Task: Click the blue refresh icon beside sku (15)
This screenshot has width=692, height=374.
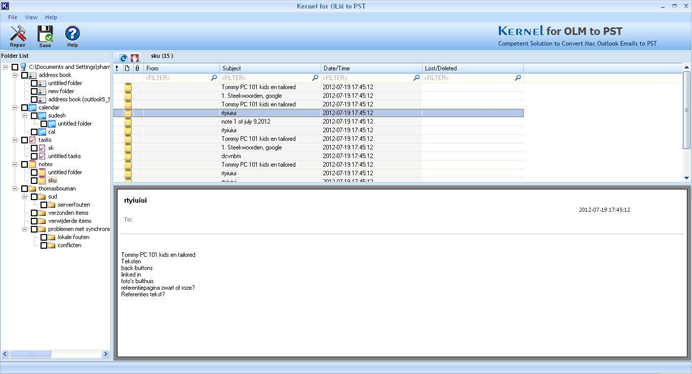Action: pyautogui.click(x=123, y=58)
